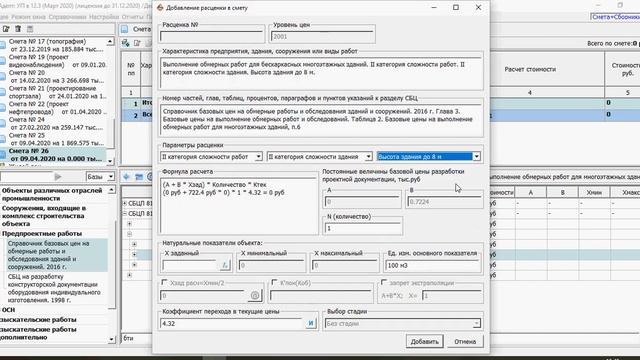Click the search field in left panel
640x360 pixels.
point(27,177)
